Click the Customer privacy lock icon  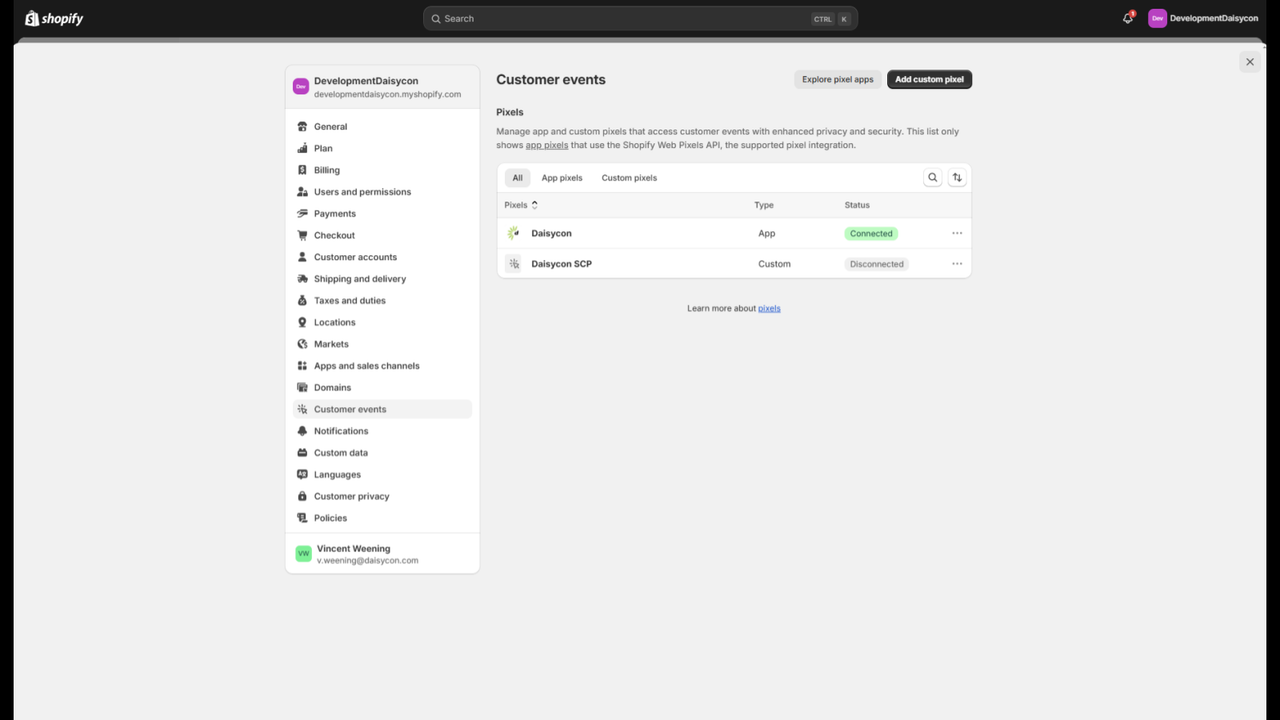click(303, 496)
